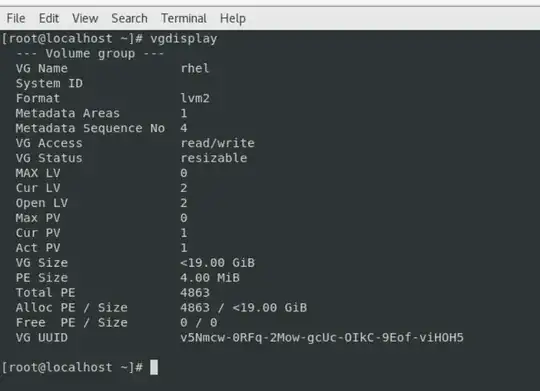Open the View menu

pos(85,18)
